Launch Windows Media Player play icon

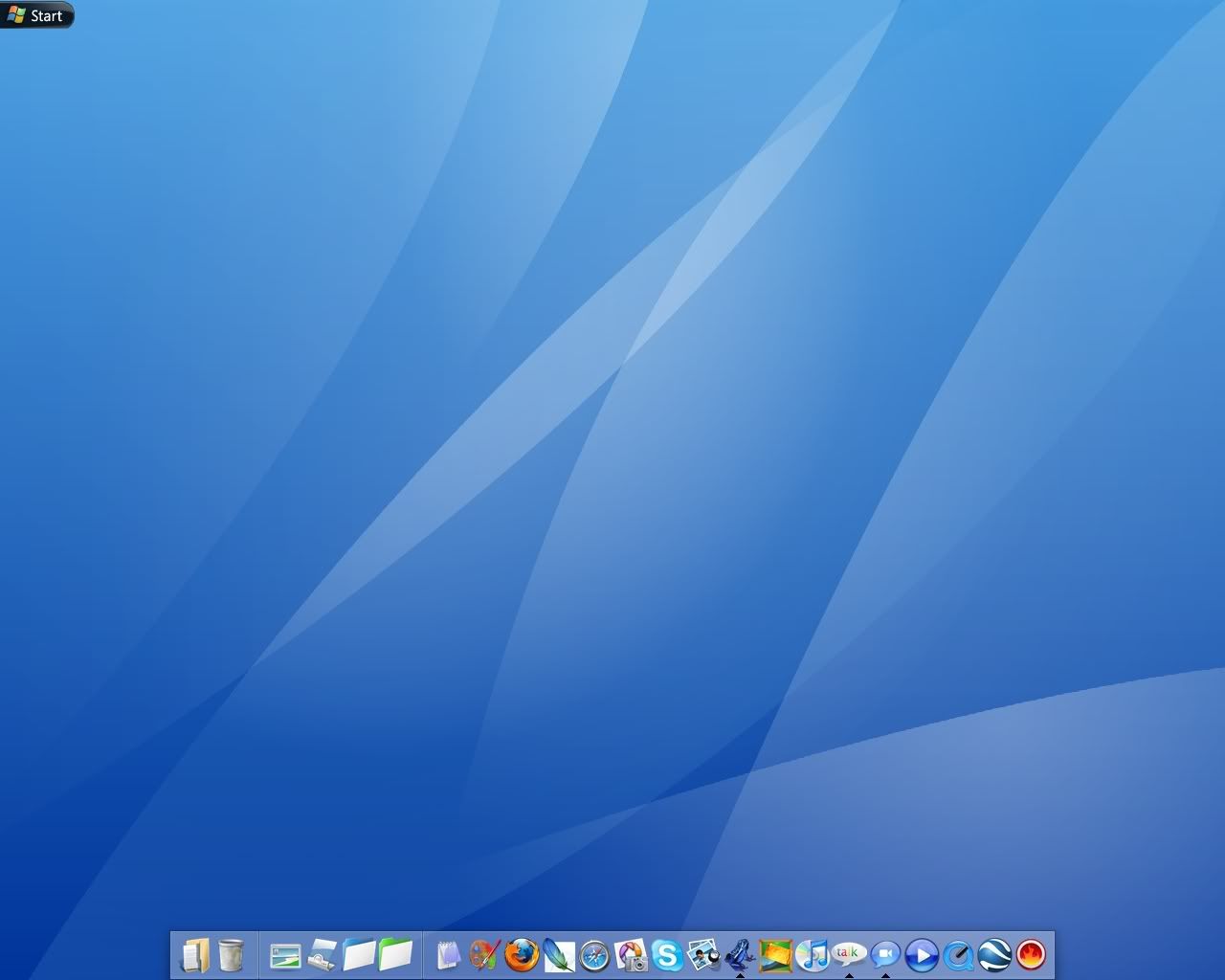click(922, 955)
